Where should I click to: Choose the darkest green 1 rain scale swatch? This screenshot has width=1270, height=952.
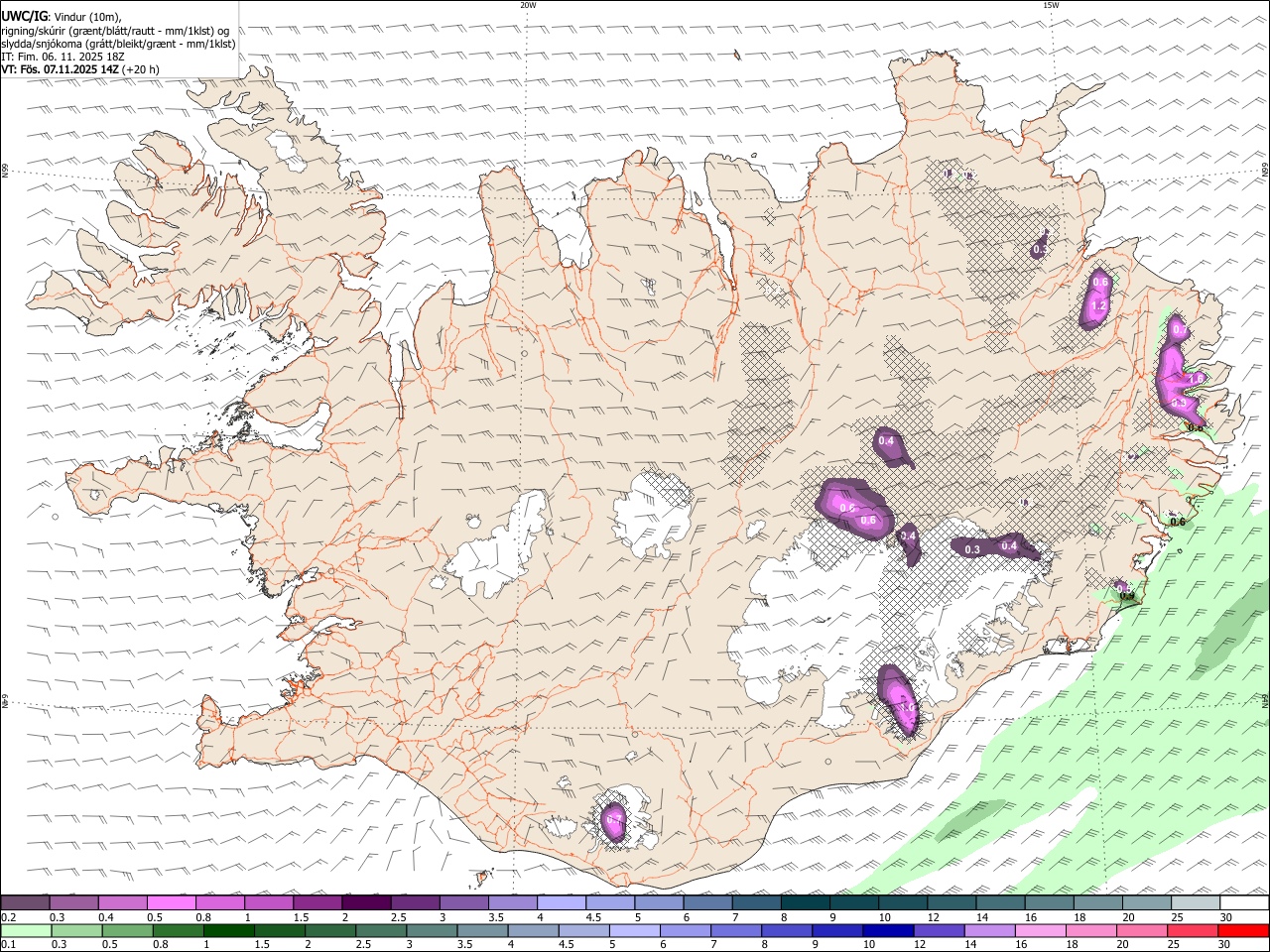(x=228, y=931)
